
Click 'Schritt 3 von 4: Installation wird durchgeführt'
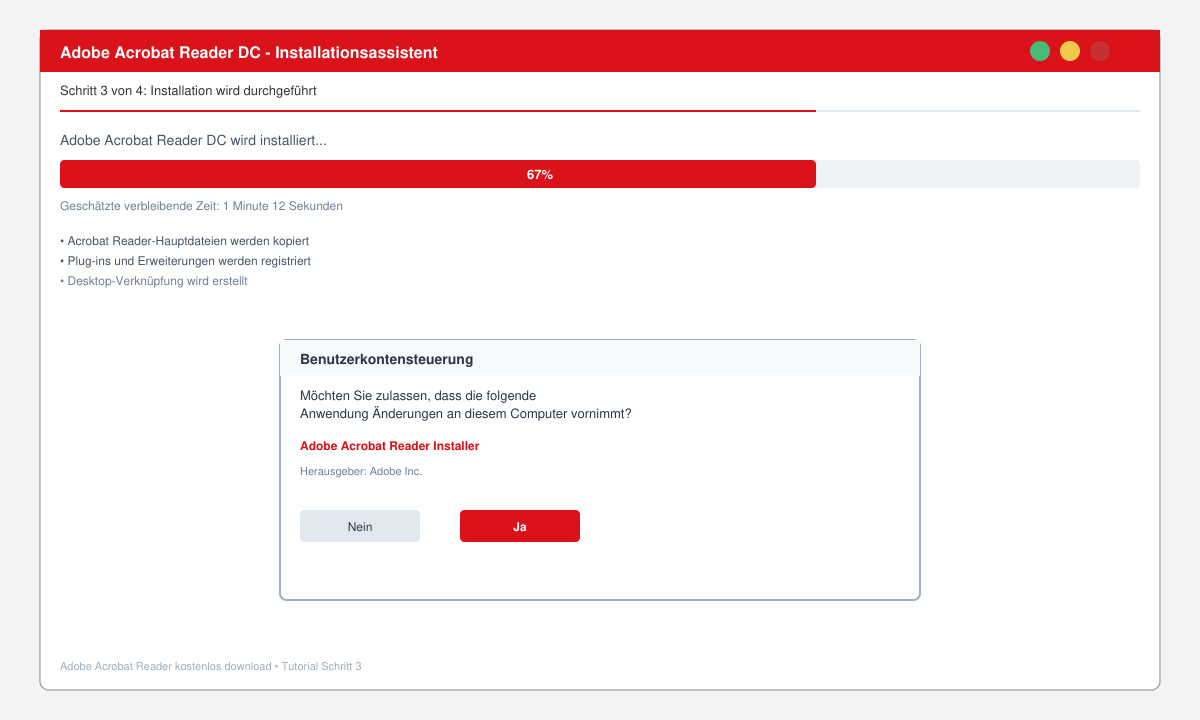click(188, 91)
